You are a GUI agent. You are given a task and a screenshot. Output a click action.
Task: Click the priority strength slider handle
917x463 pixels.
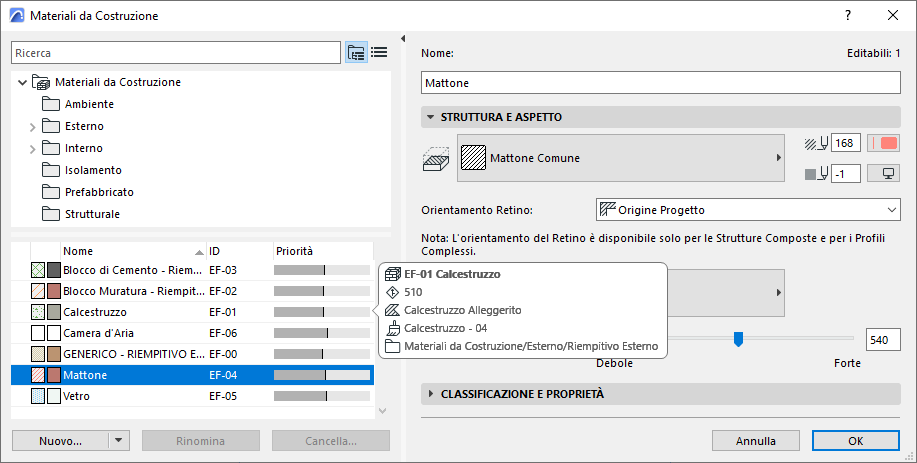[x=738, y=339]
